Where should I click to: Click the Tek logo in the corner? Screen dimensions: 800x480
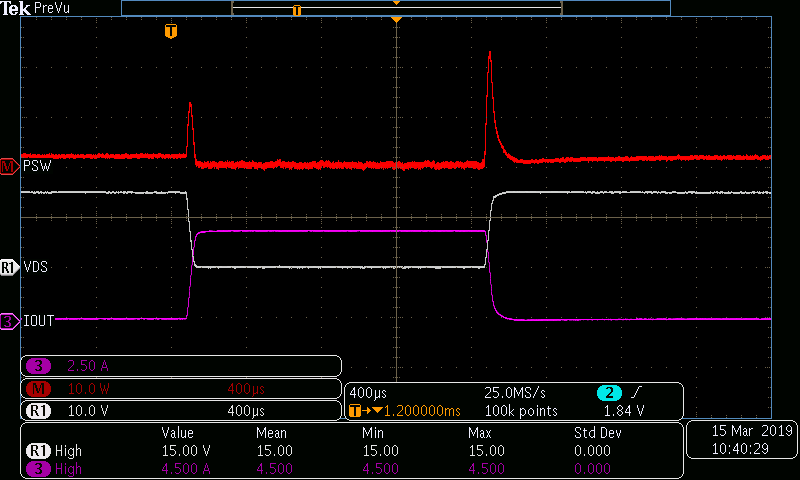click(16, 8)
